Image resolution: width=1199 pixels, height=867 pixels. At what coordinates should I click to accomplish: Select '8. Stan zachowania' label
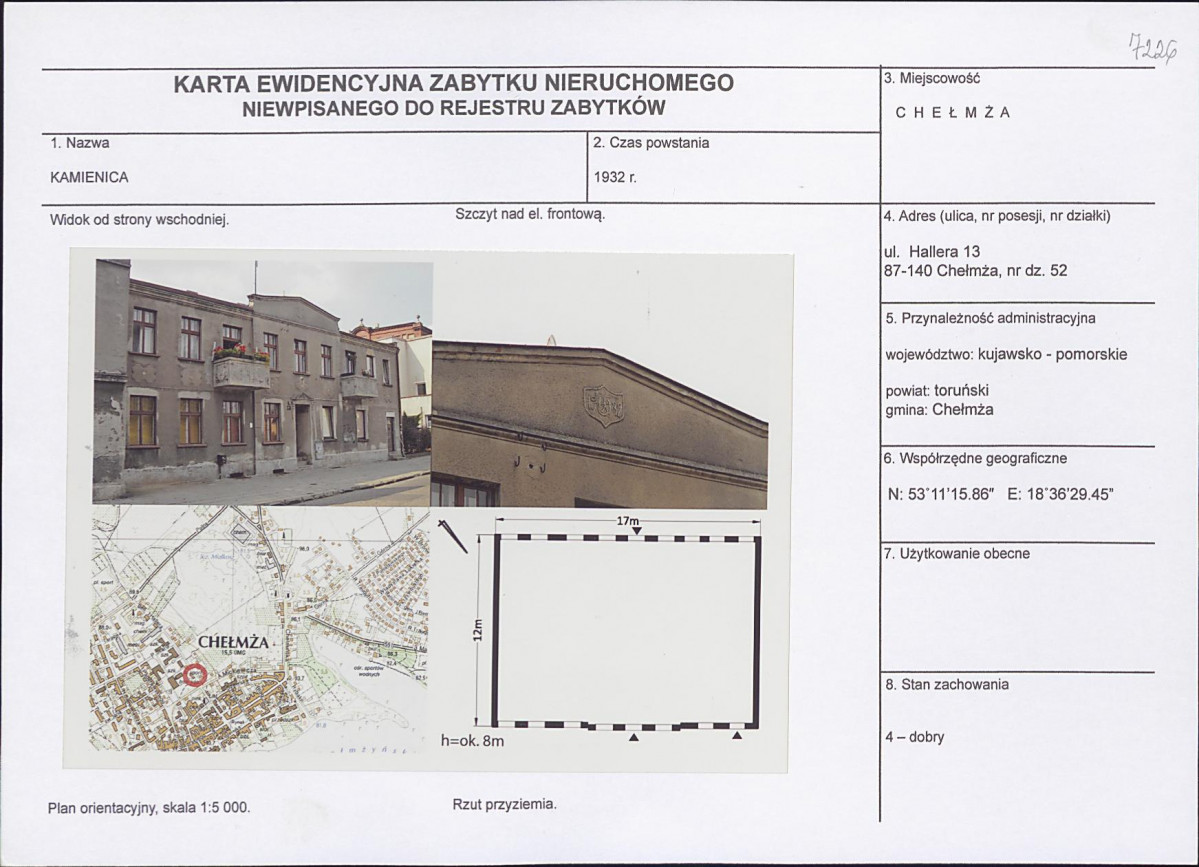pos(947,684)
